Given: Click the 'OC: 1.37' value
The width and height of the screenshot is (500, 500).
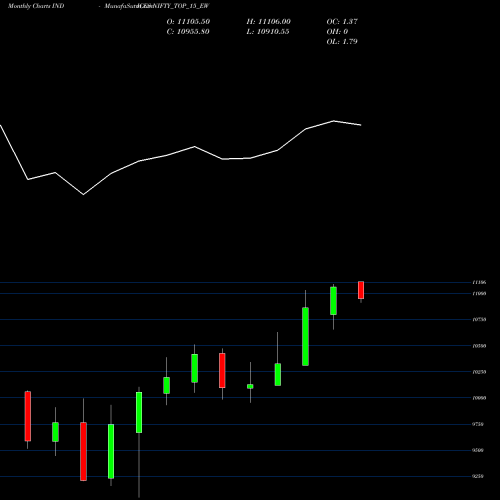Looking at the screenshot, I should (x=342, y=22).
